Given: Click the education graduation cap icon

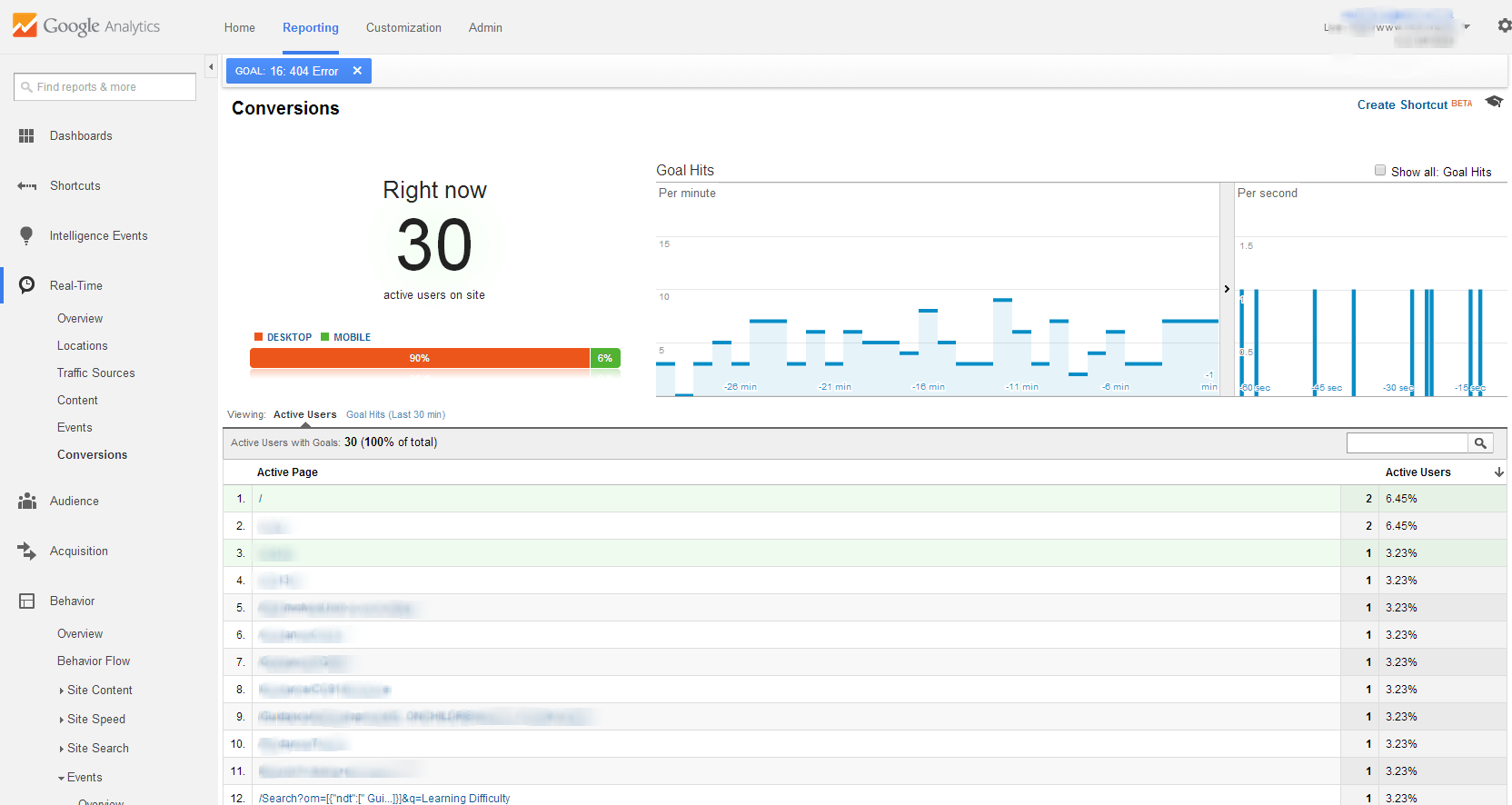Looking at the screenshot, I should click(1493, 102).
